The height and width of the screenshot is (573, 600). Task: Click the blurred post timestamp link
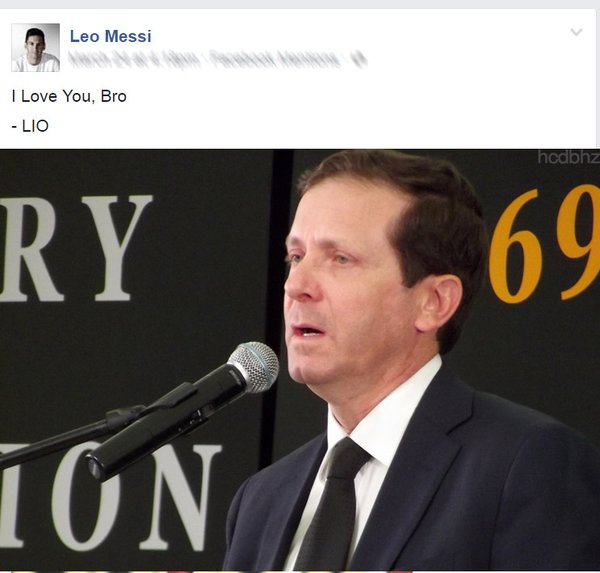tap(134, 60)
